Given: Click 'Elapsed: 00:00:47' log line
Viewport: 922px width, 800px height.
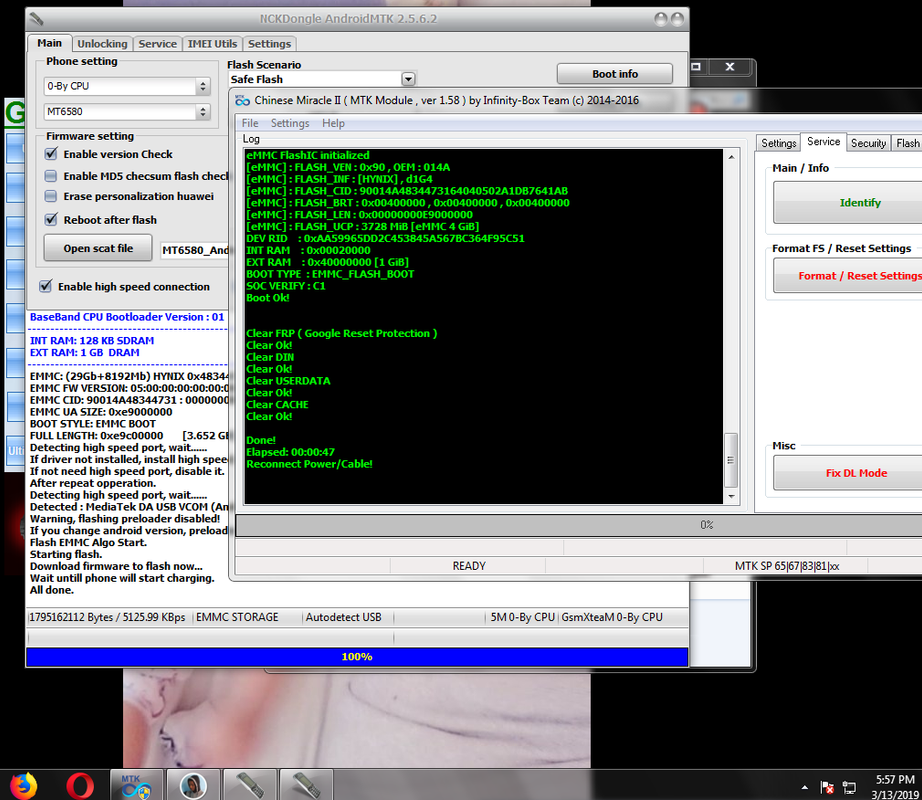Looking at the screenshot, I should (290, 452).
